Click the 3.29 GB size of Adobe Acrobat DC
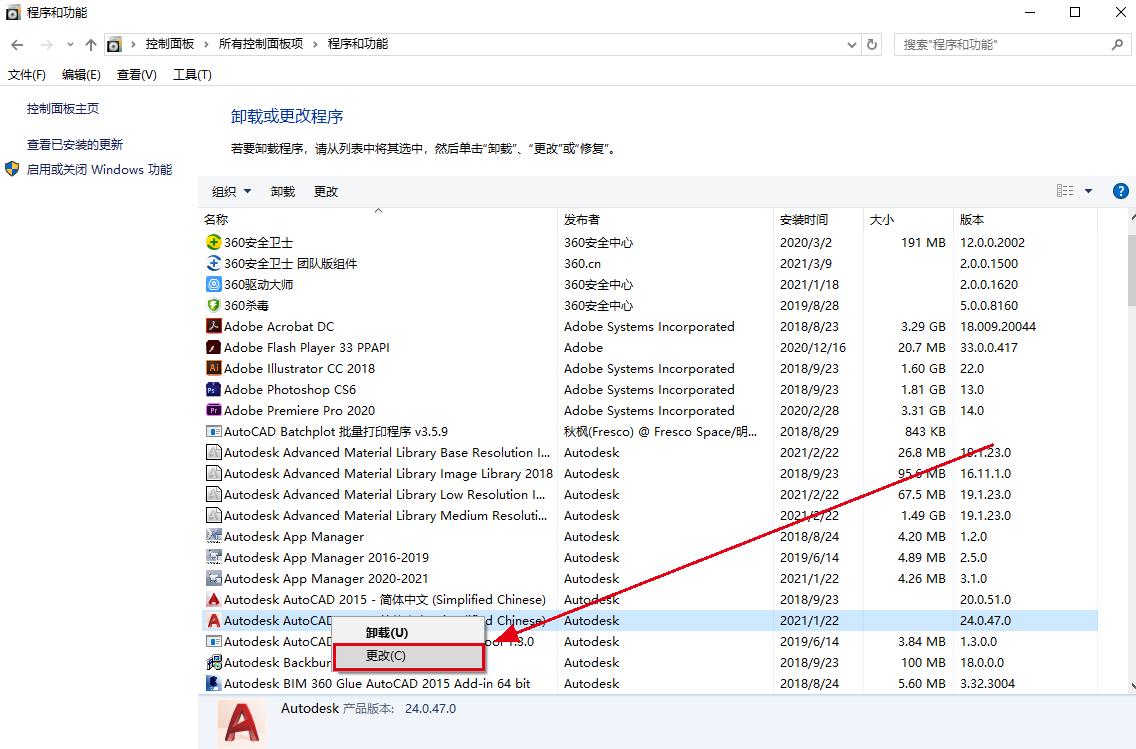The height and width of the screenshot is (749, 1136). click(923, 326)
